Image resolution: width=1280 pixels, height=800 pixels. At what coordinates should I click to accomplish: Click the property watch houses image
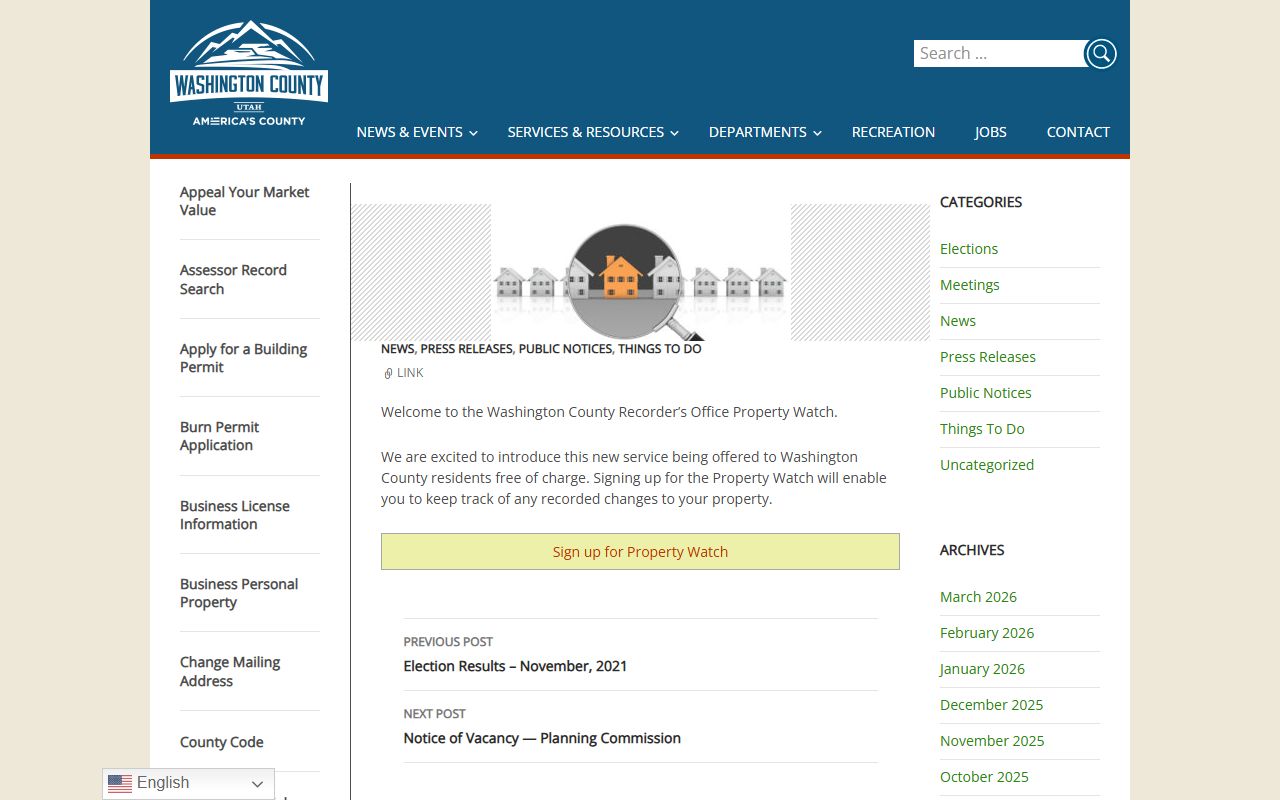coord(640,273)
